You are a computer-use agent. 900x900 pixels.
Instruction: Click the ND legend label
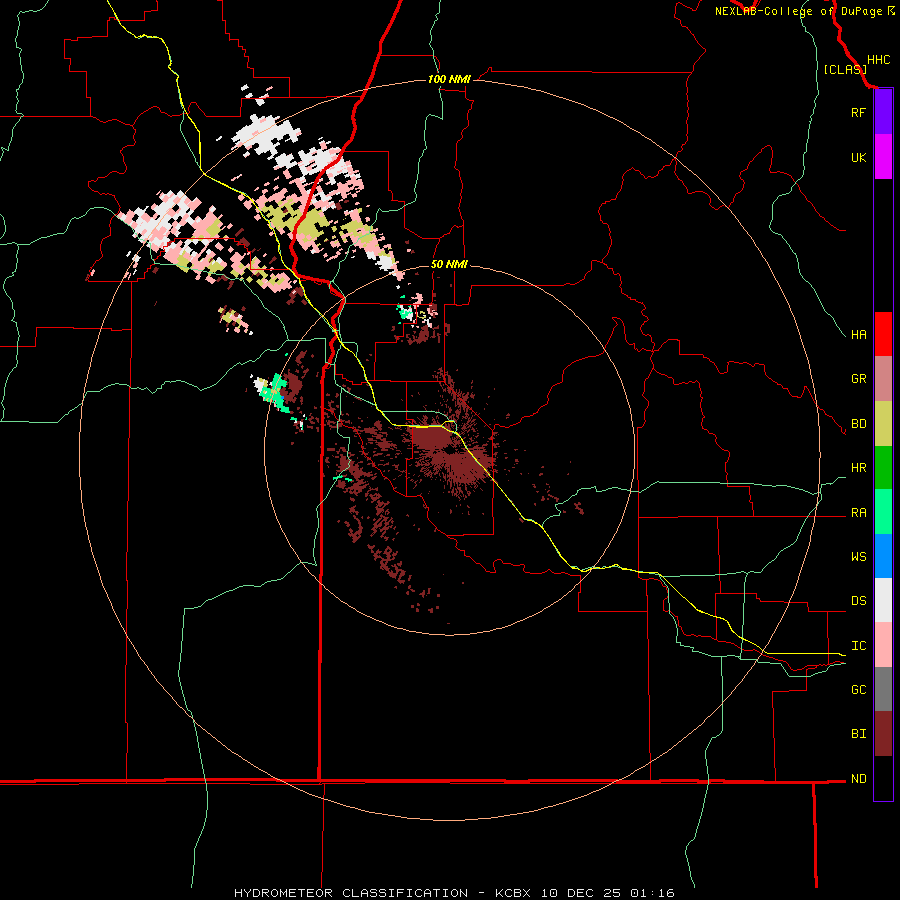(858, 779)
